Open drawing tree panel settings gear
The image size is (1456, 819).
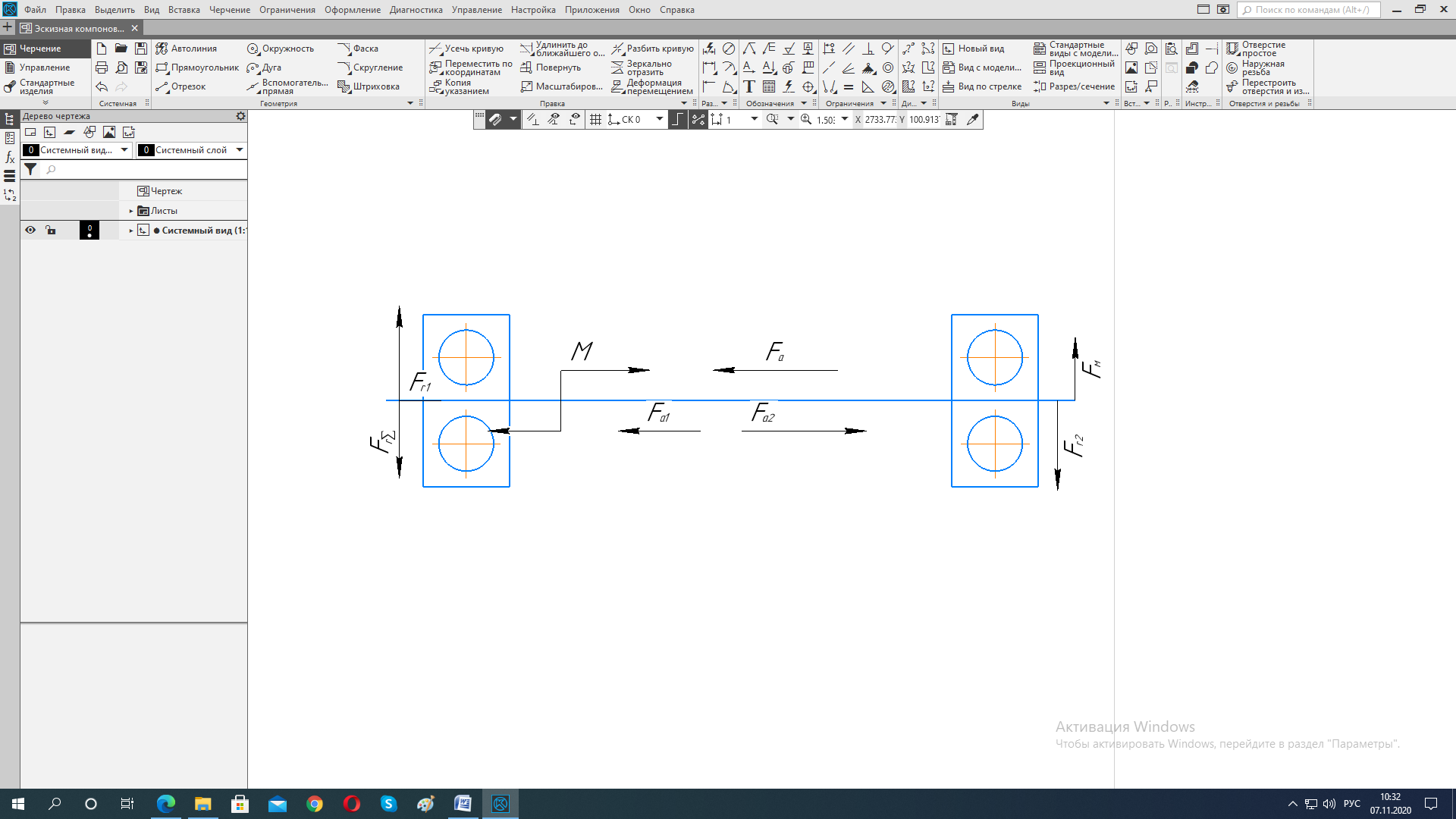tap(240, 116)
